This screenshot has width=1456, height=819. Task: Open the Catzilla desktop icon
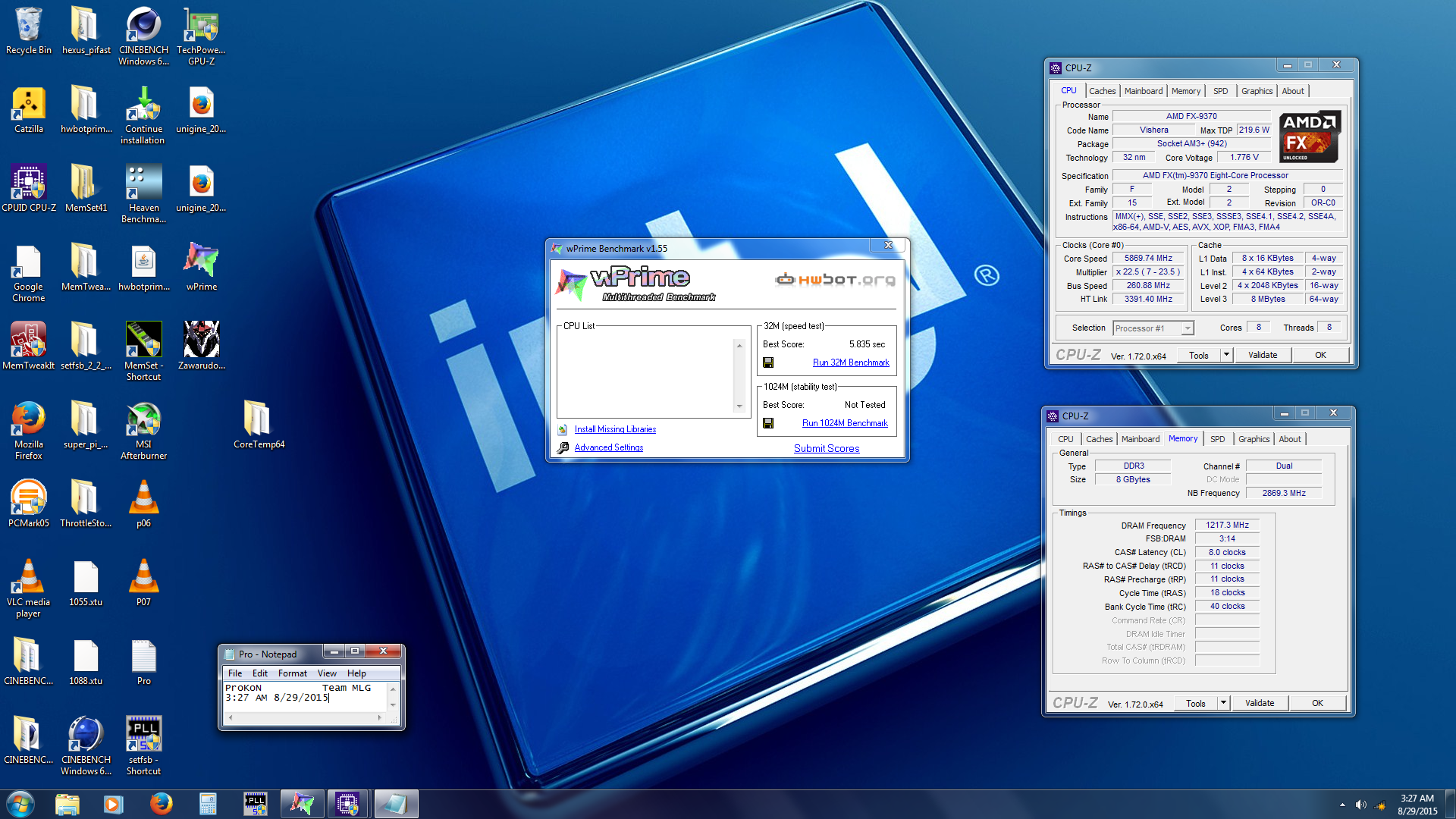pos(28,110)
